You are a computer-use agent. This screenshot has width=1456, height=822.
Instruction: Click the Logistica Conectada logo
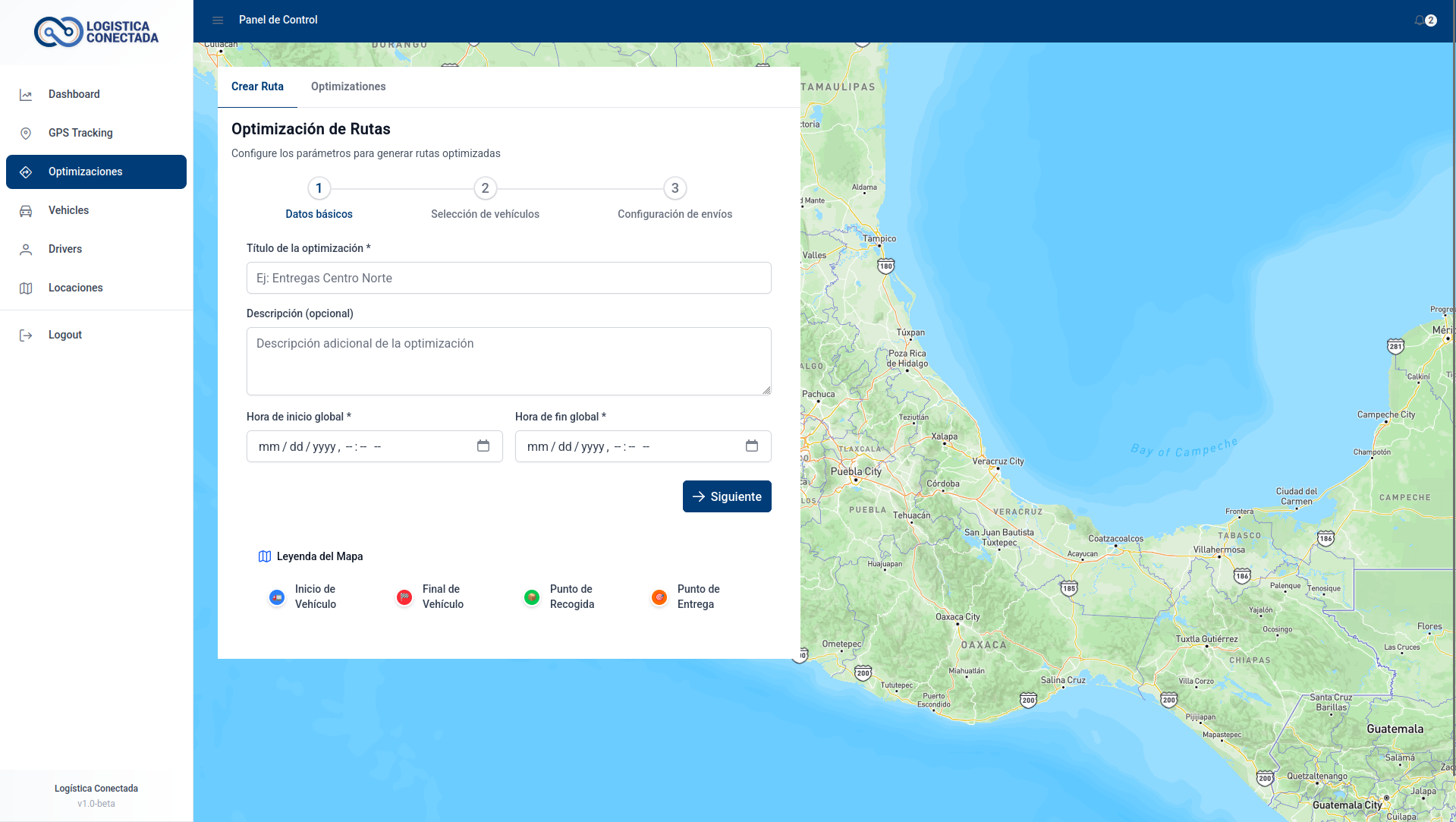[96, 32]
